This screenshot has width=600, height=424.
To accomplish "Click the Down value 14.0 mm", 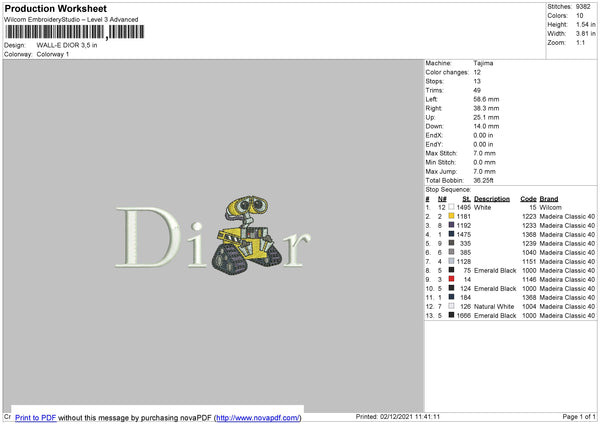I will (486, 126).
